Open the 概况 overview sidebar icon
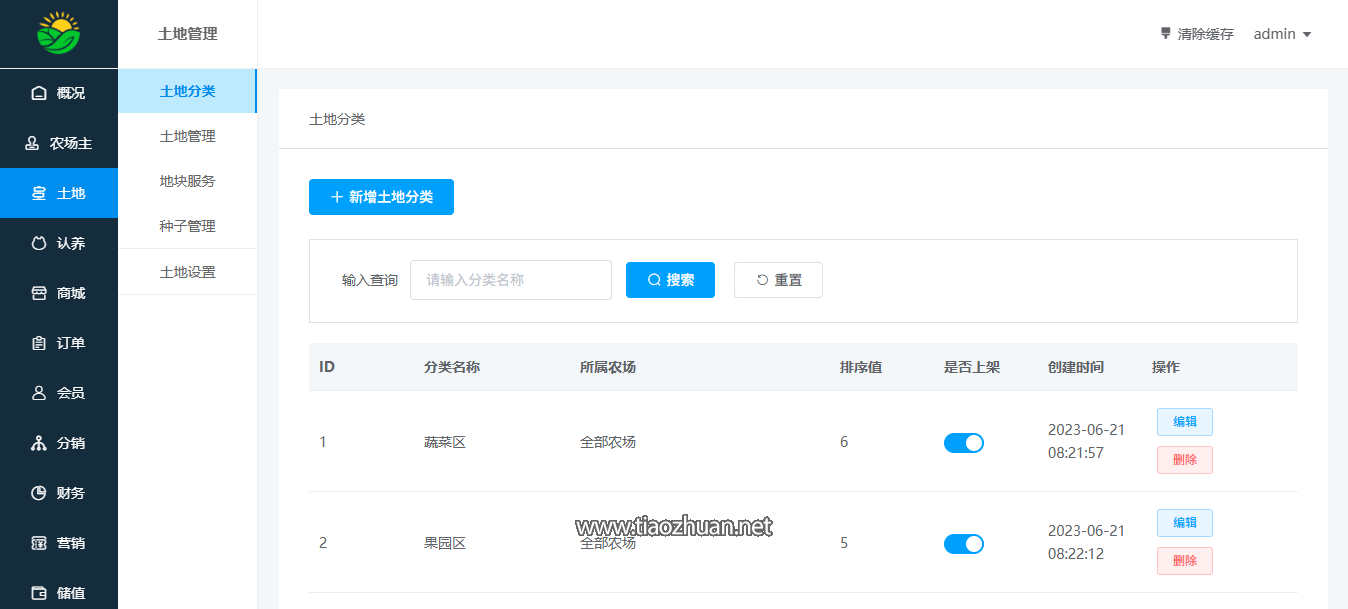The width and height of the screenshot is (1348, 609). pyautogui.click(x=39, y=93)
